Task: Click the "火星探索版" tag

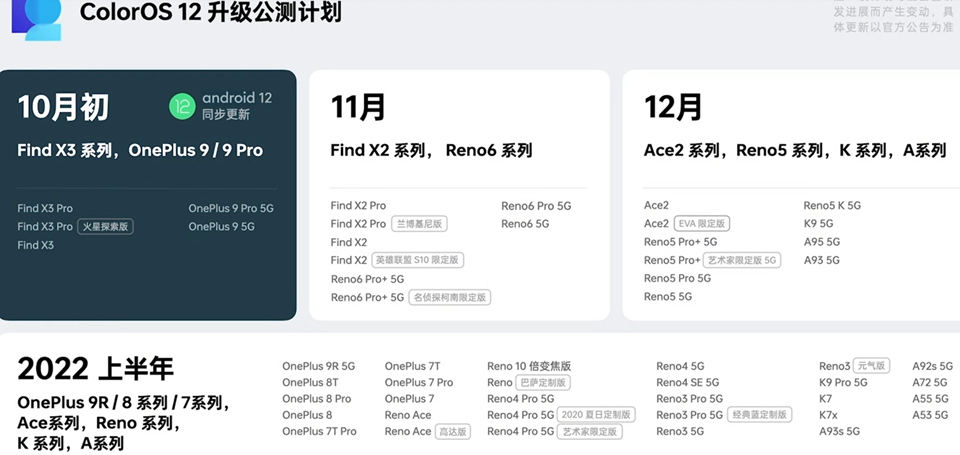Action: pos(105,227)
